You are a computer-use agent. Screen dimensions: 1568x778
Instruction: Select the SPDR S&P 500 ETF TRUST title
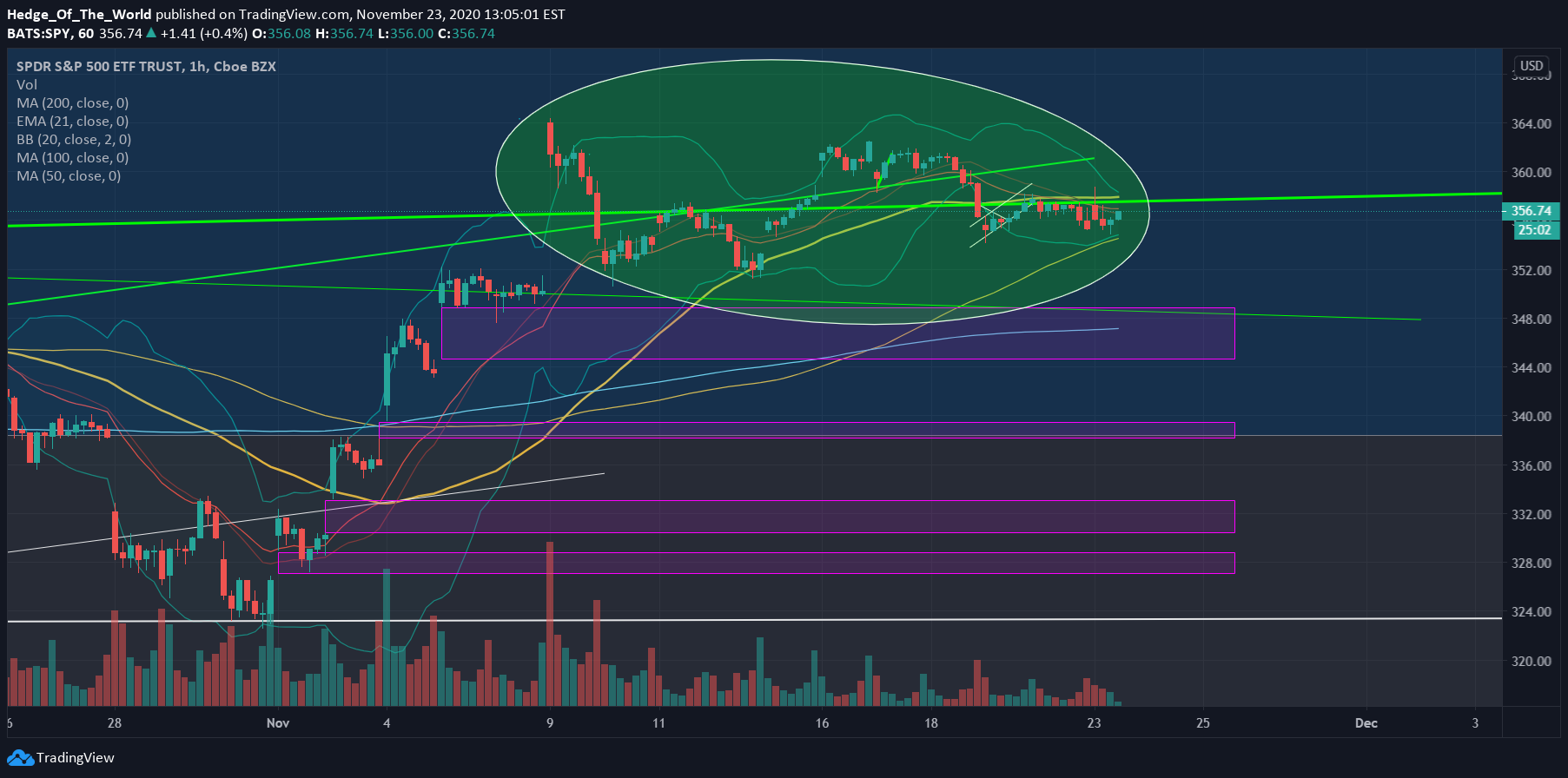click(146, 67)
